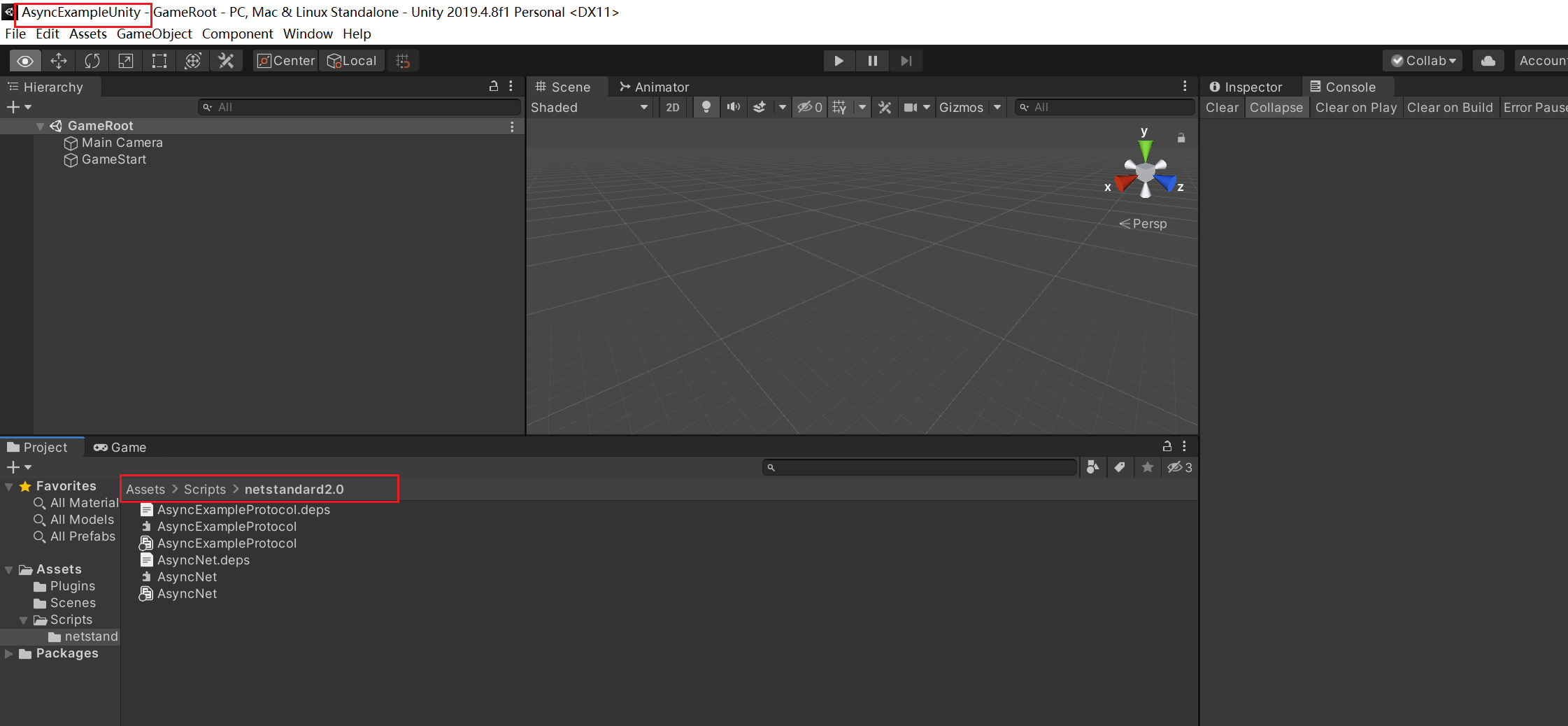Select the Rect Transform tool

pos(159,61)
